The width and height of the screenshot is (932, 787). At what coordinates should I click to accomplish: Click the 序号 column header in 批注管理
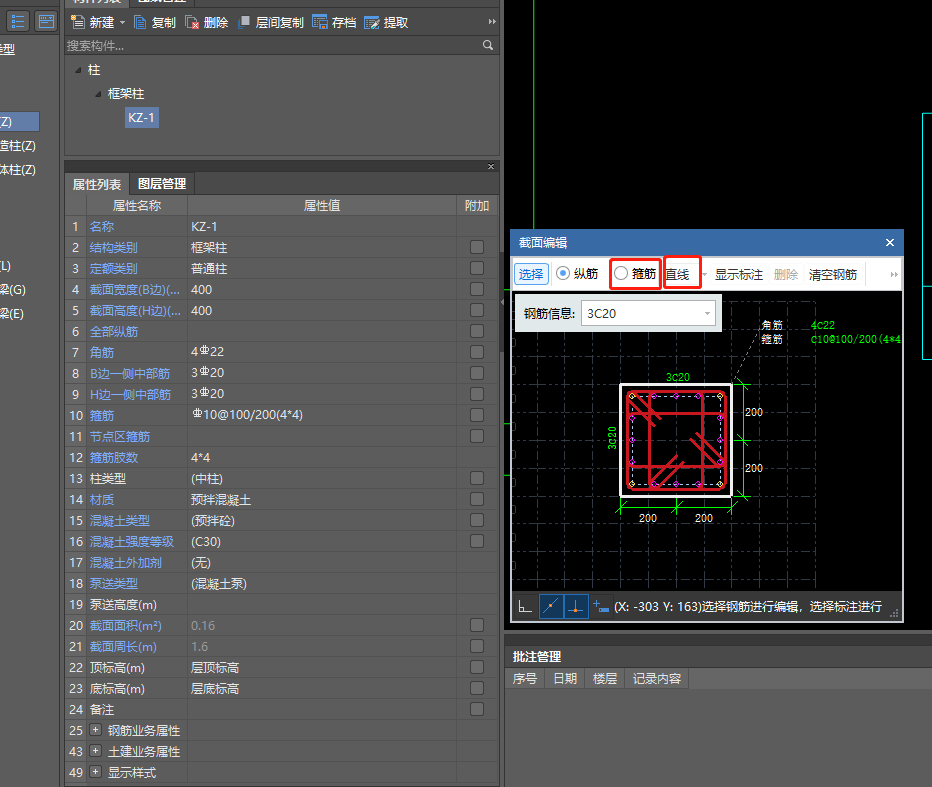(525, 679)
